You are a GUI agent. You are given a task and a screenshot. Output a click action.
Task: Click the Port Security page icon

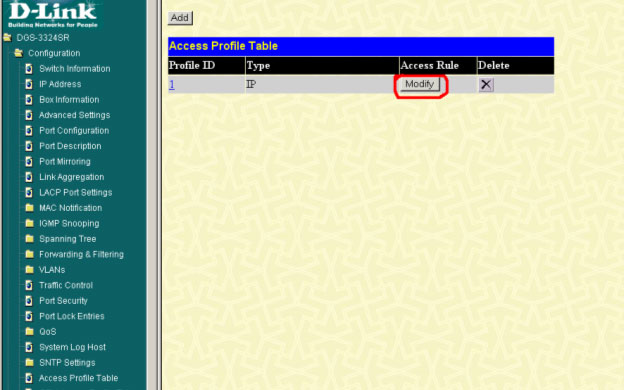pyautogui.click(x=29, y=301)
